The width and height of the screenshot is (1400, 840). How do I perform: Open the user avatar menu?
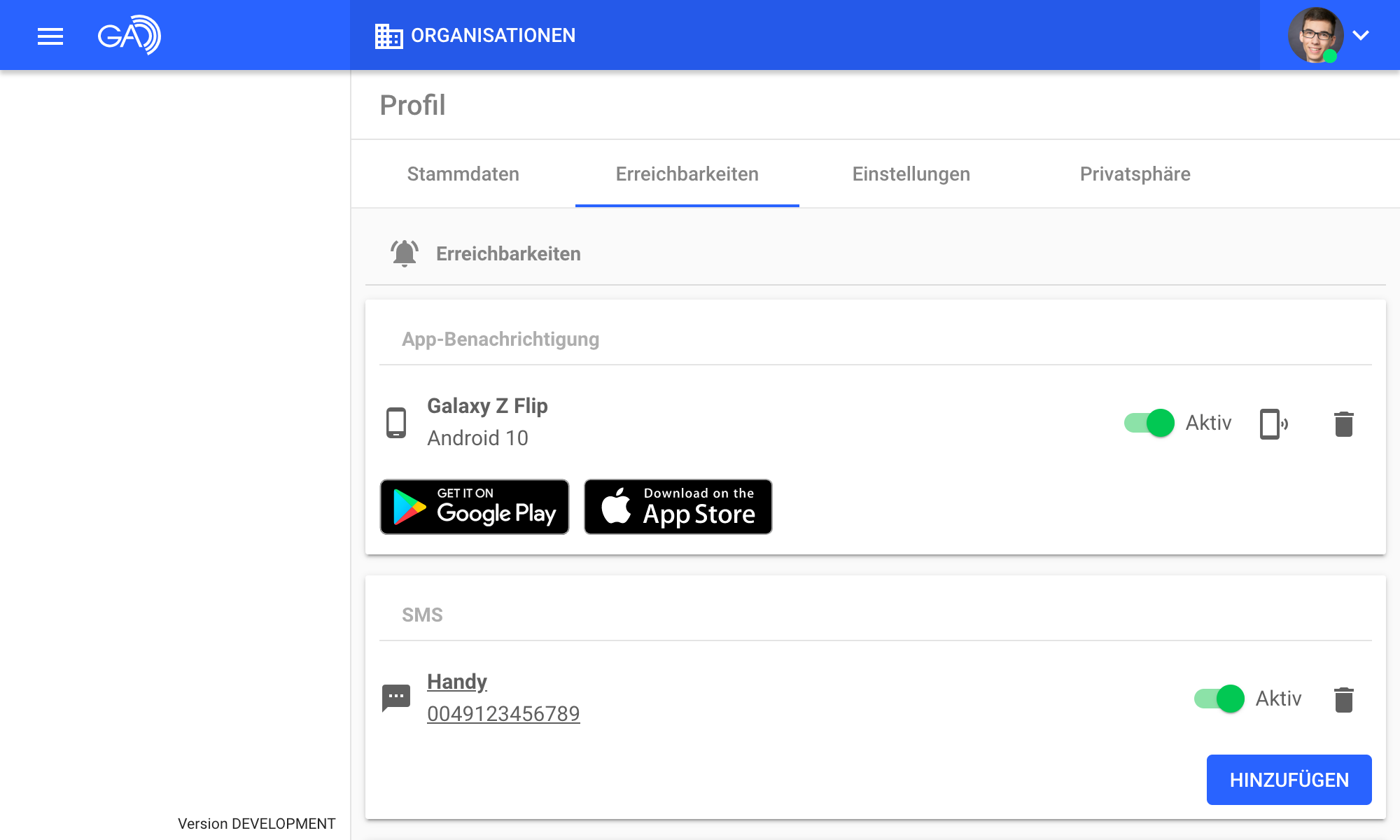coord(1315,35)
